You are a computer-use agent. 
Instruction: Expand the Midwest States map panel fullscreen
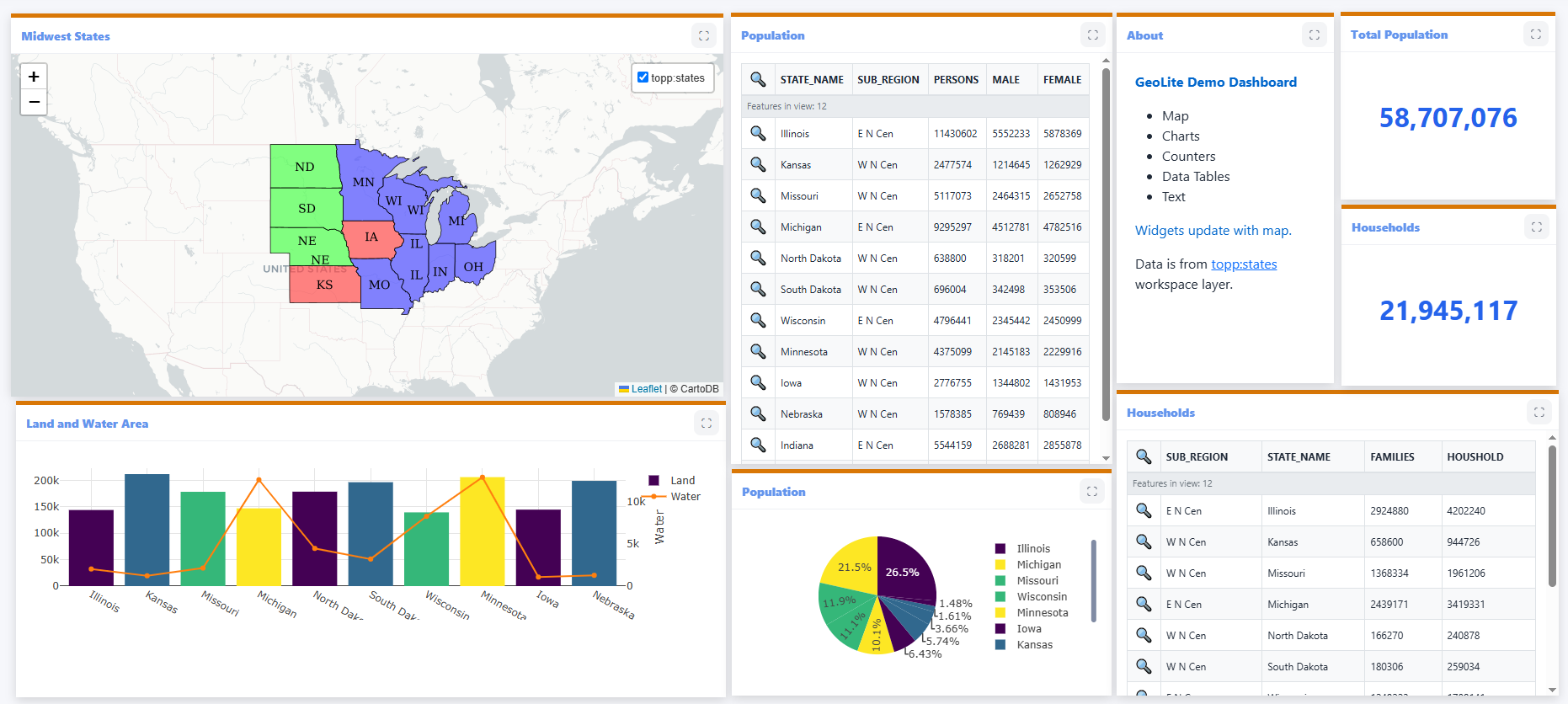tap(704, 35)
